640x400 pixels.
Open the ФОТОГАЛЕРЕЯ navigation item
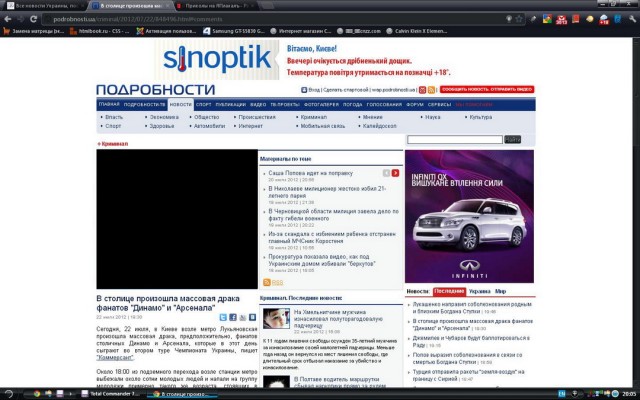coord(321,104)
